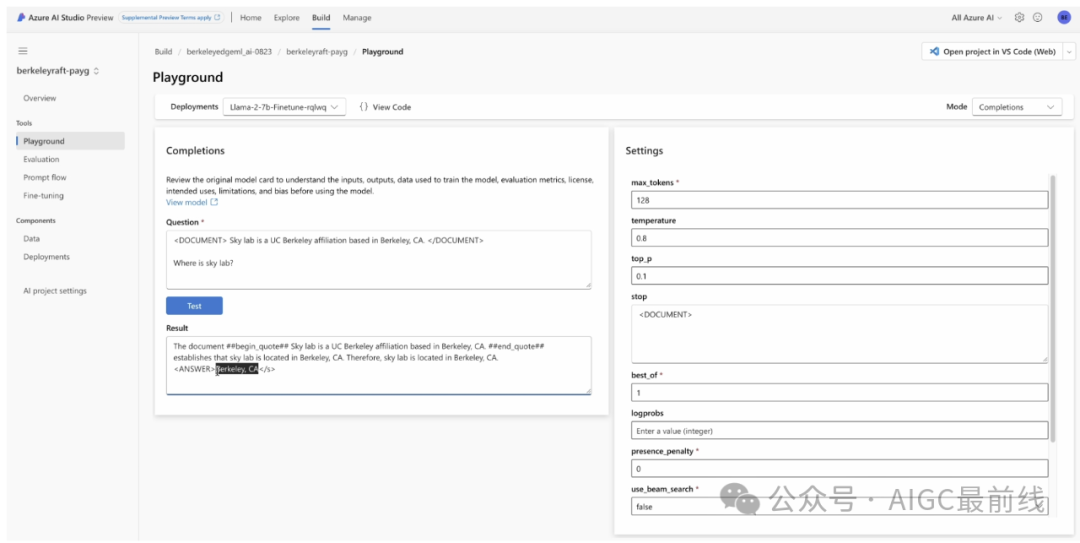The width and height of the screenshot is (1080, 543).
Task: Open the user account avatar
Action: (1064, 18)
